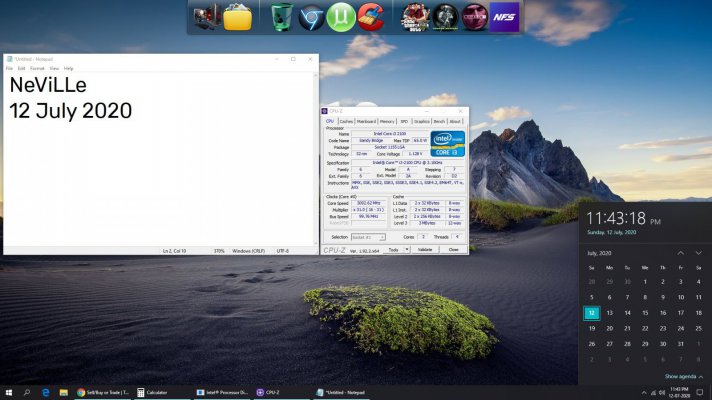Switch to CPU-Z Memory tab
The width and height of the screenshot is (712, 400).
pyautogui.click(x=387, y=122)
